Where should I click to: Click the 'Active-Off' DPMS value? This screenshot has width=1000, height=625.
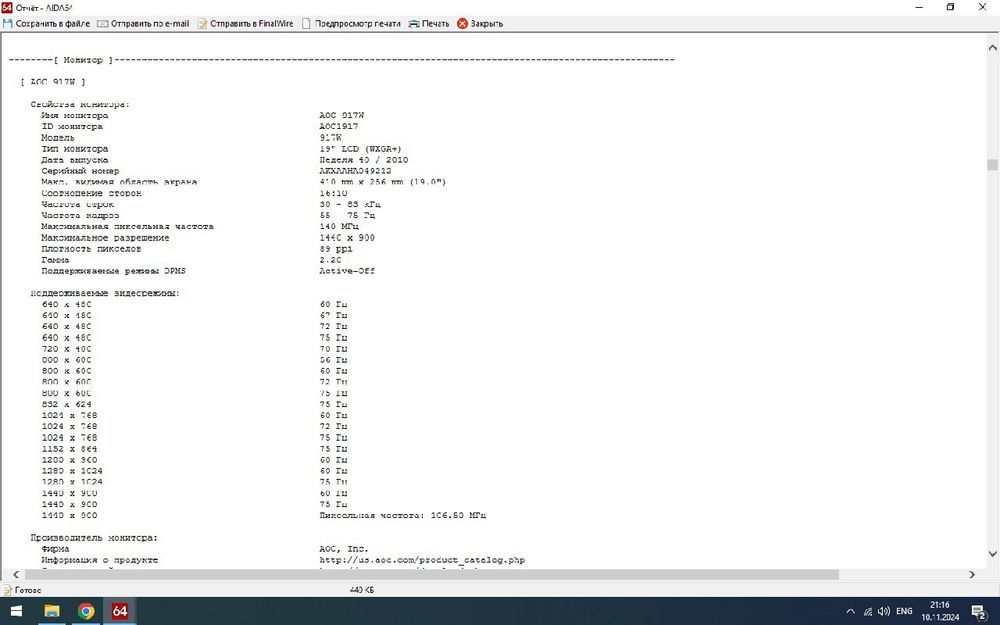click(347, 271)
